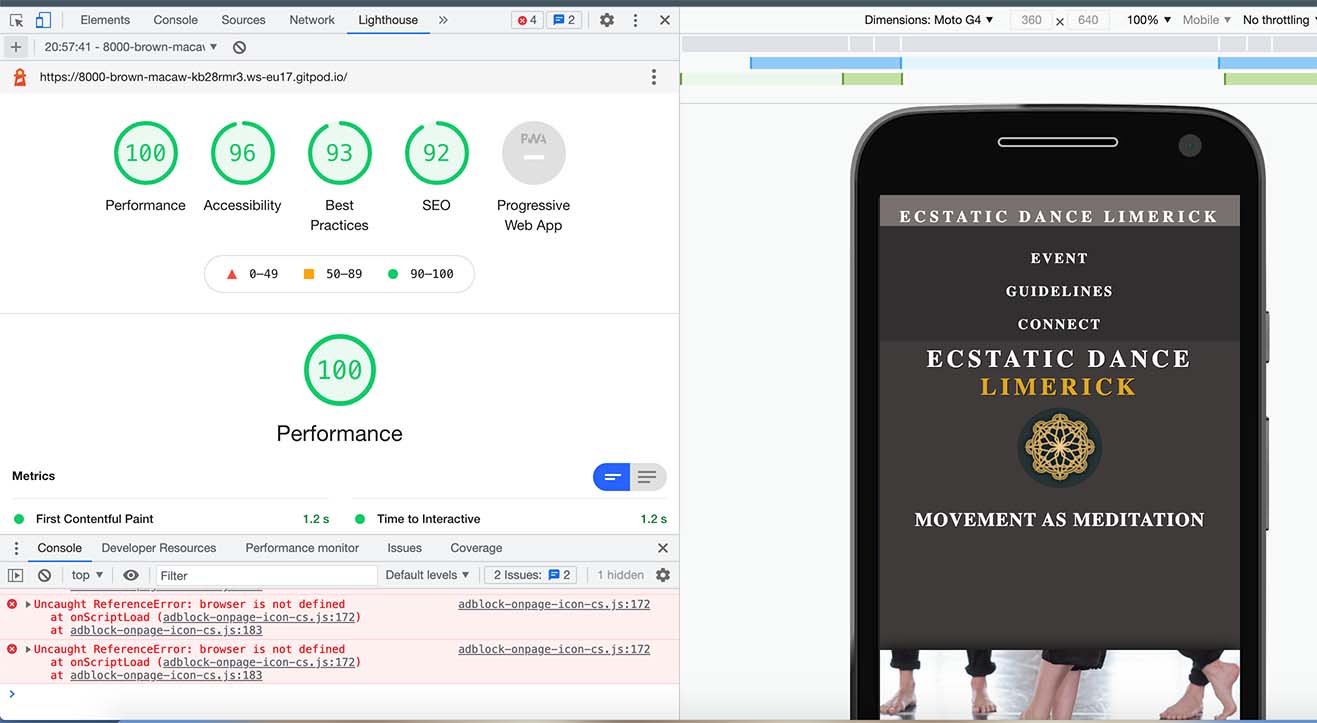The height and width of the screenshot is (723, 1317).
Task: Open the gitpod.io report URL link
Action: [x=193, y=77]
